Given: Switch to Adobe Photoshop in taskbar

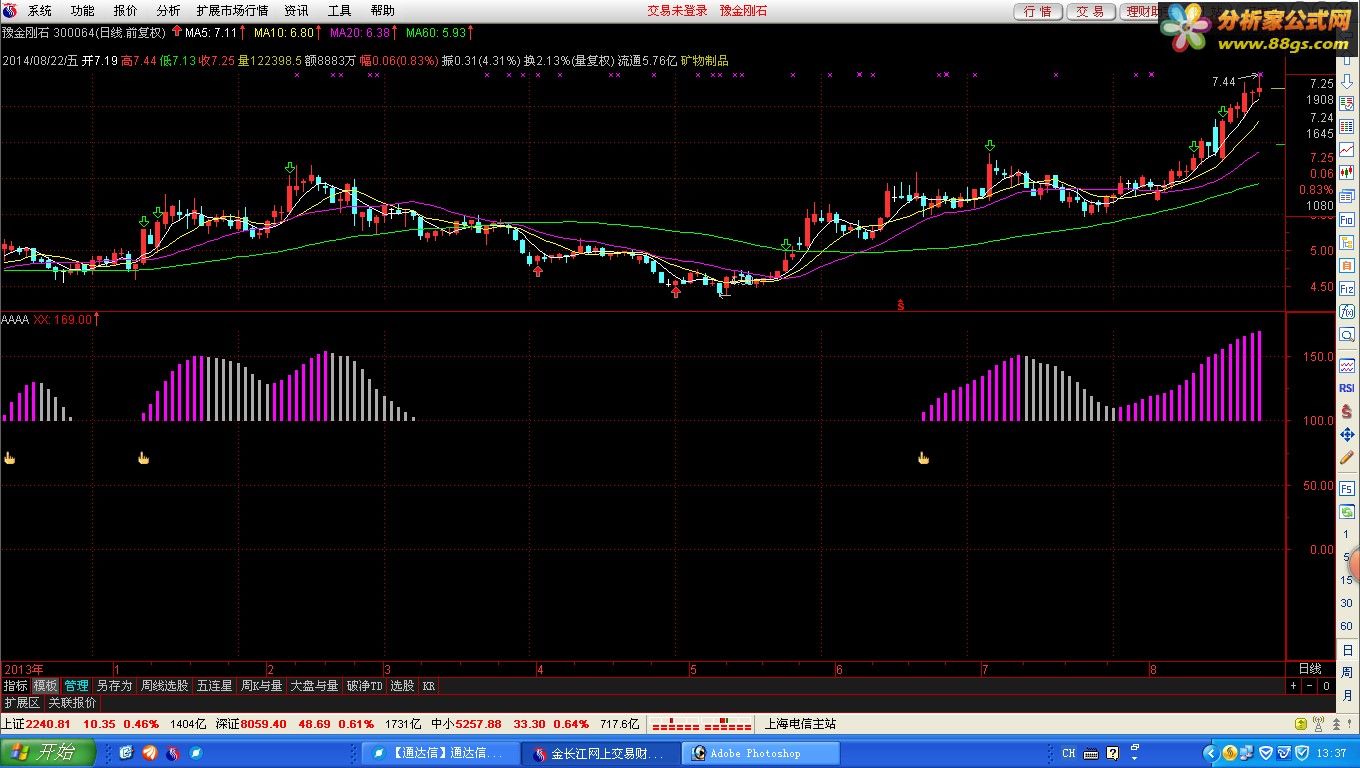Looking at the screenshot, I should click(760, 753).
